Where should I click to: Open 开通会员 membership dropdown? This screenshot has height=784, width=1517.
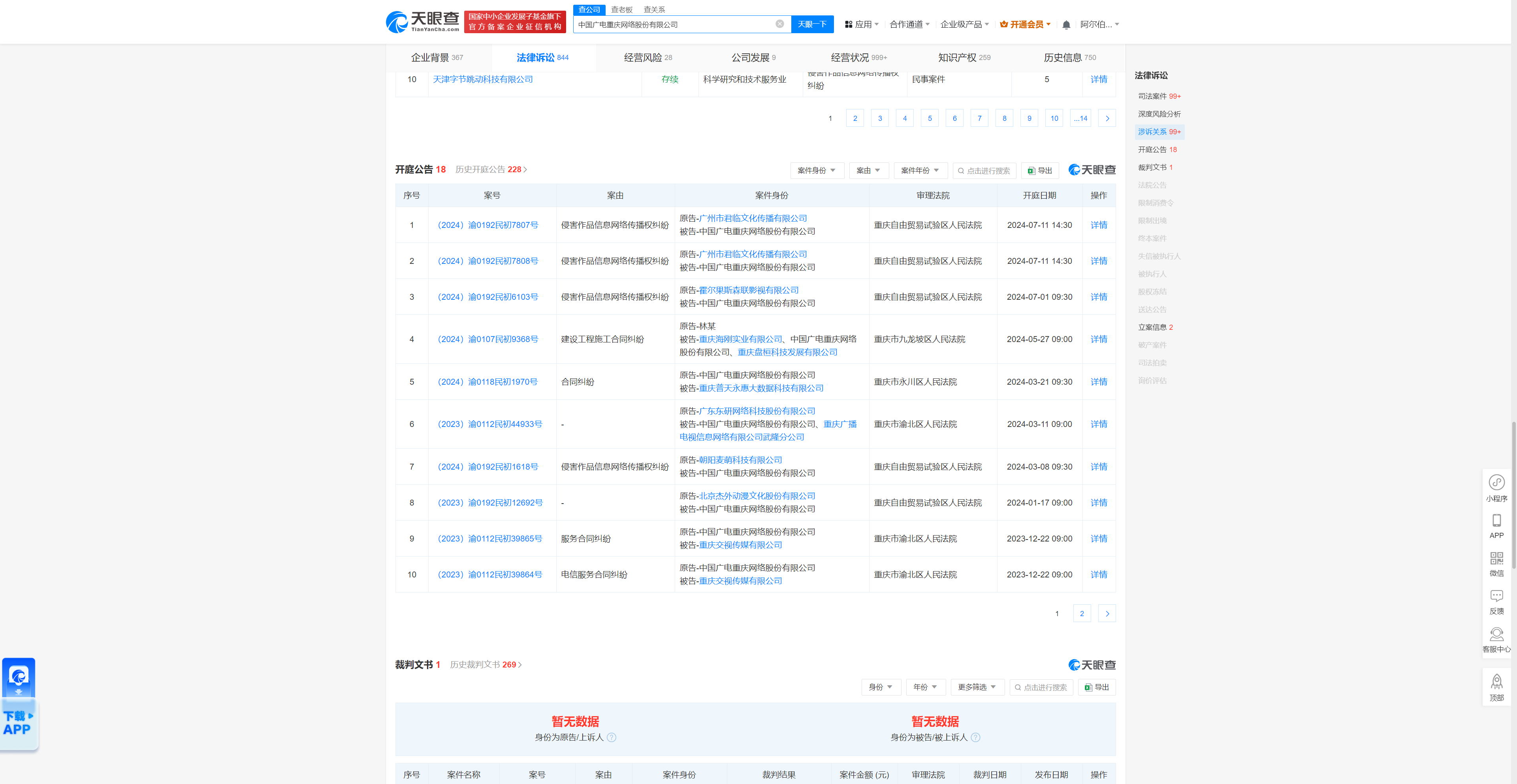pos(1025,25)
